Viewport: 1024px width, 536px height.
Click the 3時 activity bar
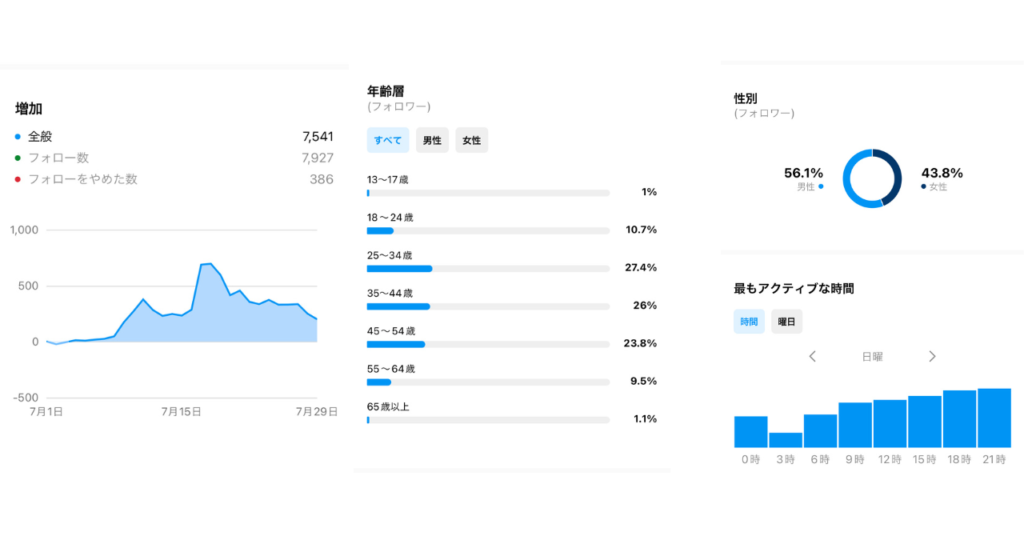pos(785,440)
